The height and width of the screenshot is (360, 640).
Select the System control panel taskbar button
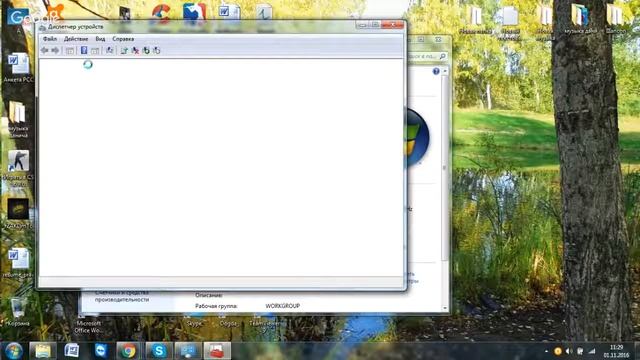pos(188,351)
